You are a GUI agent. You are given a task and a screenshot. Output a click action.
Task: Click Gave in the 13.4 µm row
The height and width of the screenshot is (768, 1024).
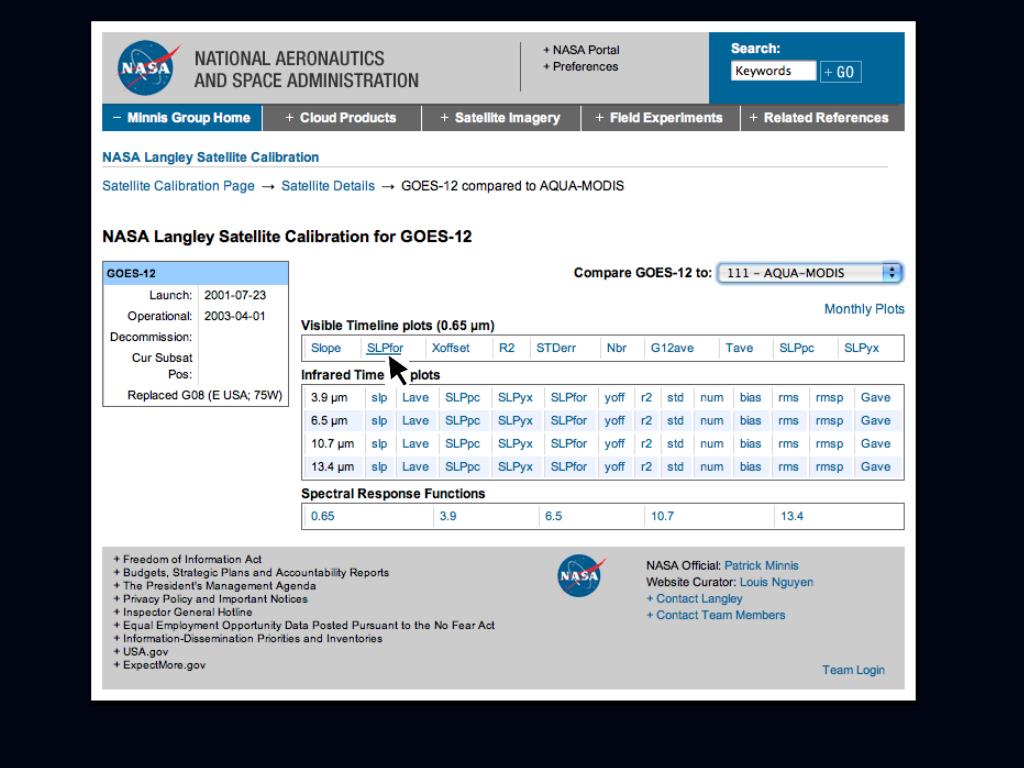(x=876, y=467)
